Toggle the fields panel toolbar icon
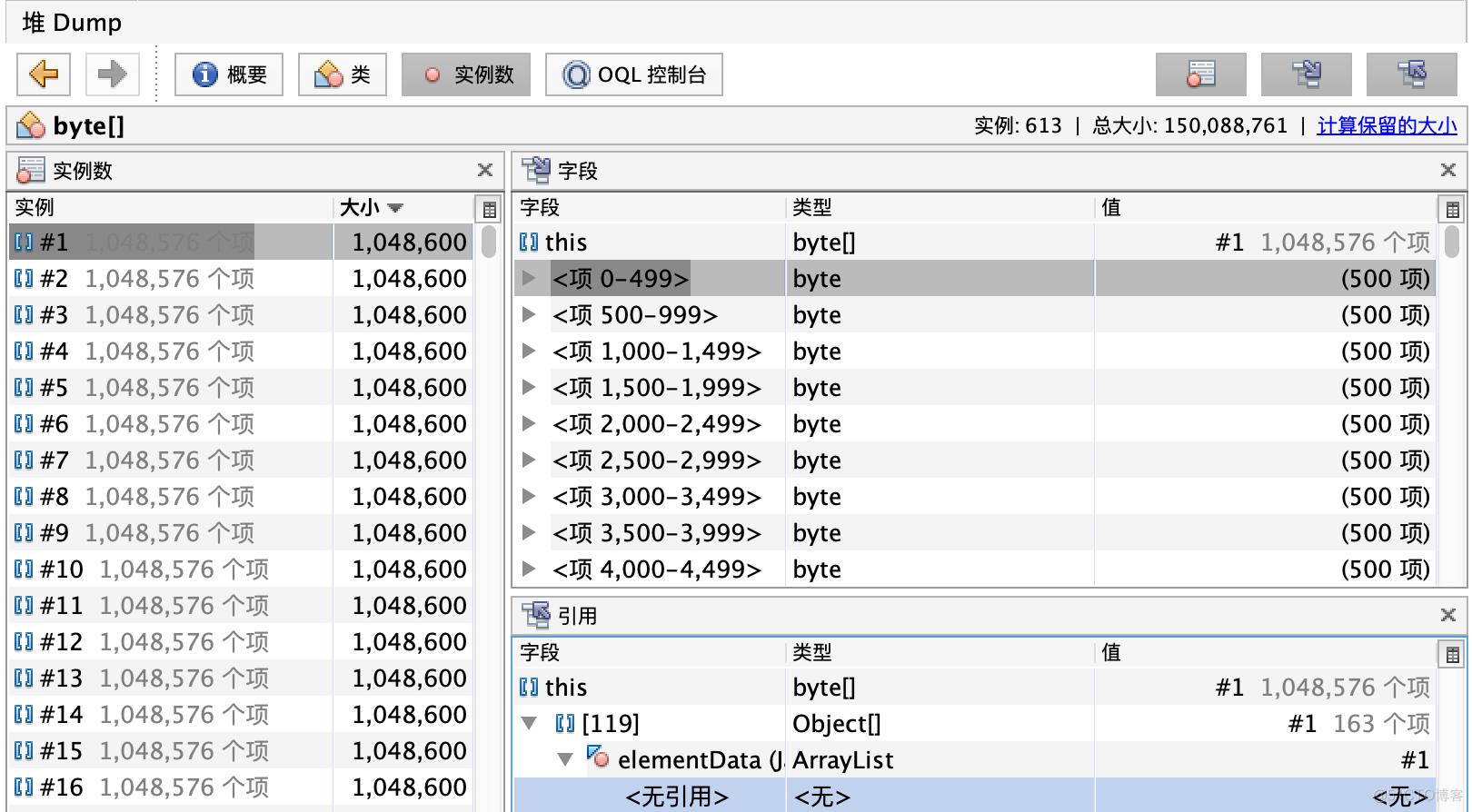 (1307, 74)
